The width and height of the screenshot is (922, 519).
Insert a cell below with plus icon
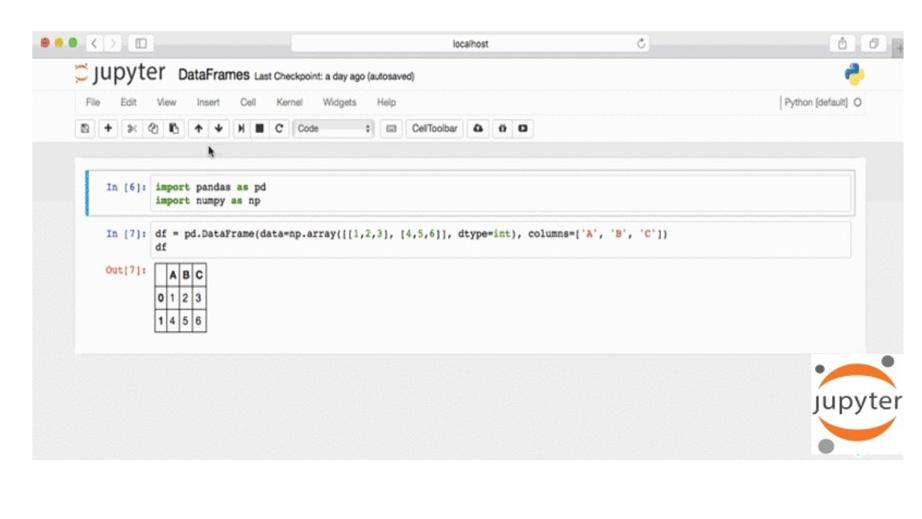[108, 129]
